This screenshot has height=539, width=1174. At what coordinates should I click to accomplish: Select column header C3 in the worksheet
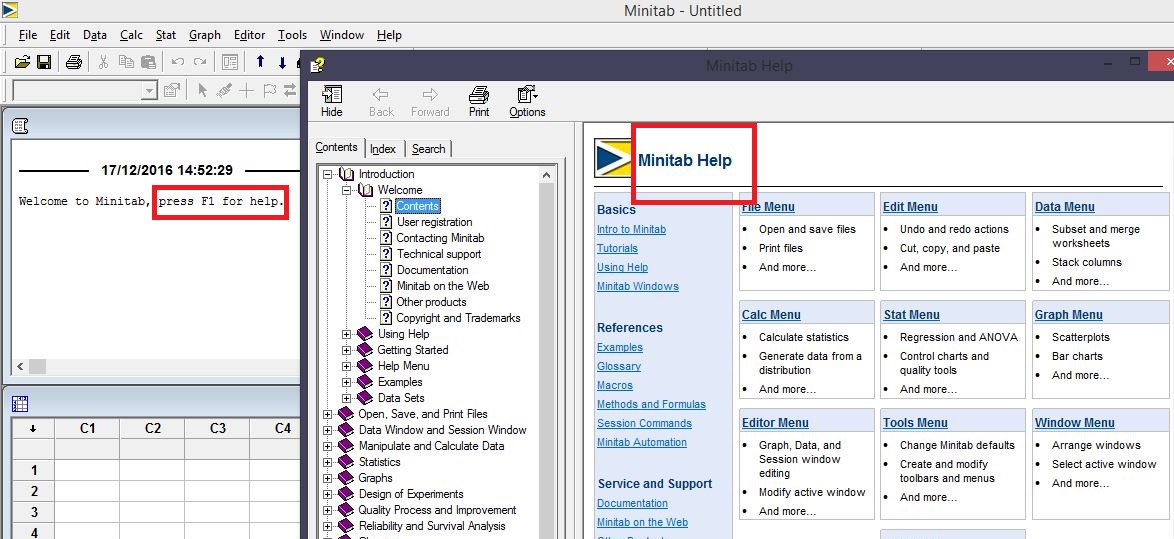tap(217, 428)
